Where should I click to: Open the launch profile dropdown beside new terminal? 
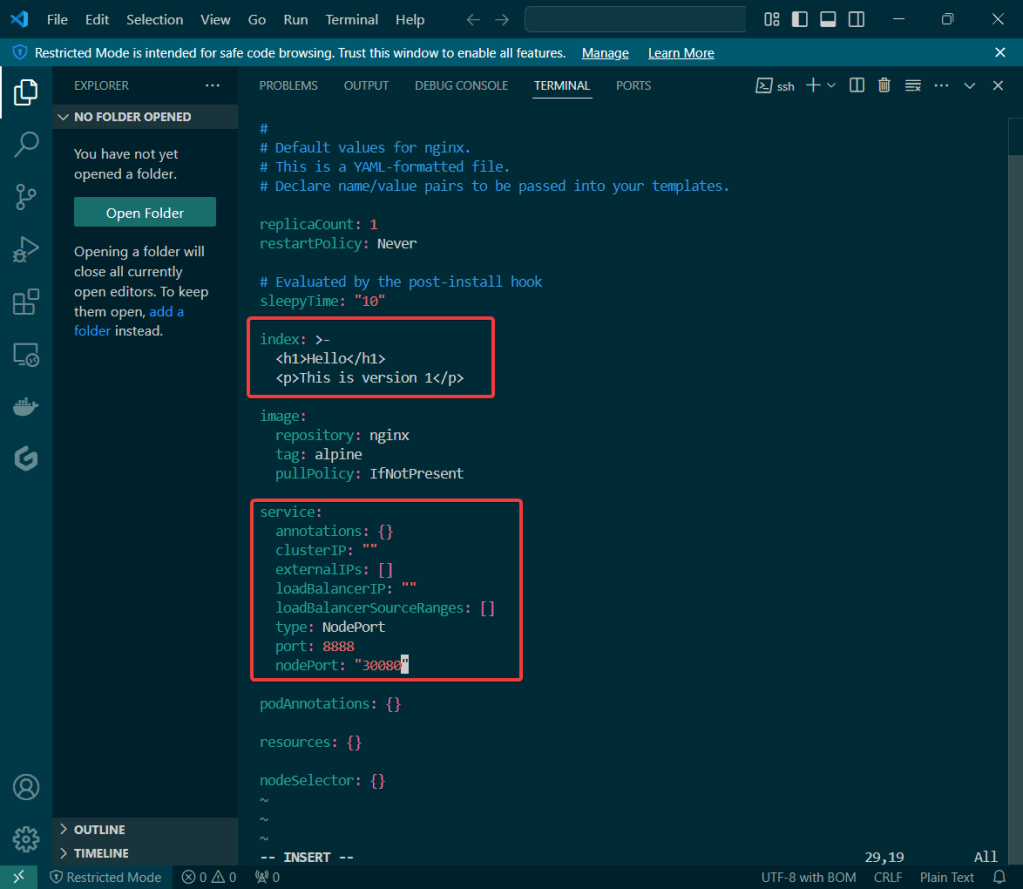pos(832,86)
